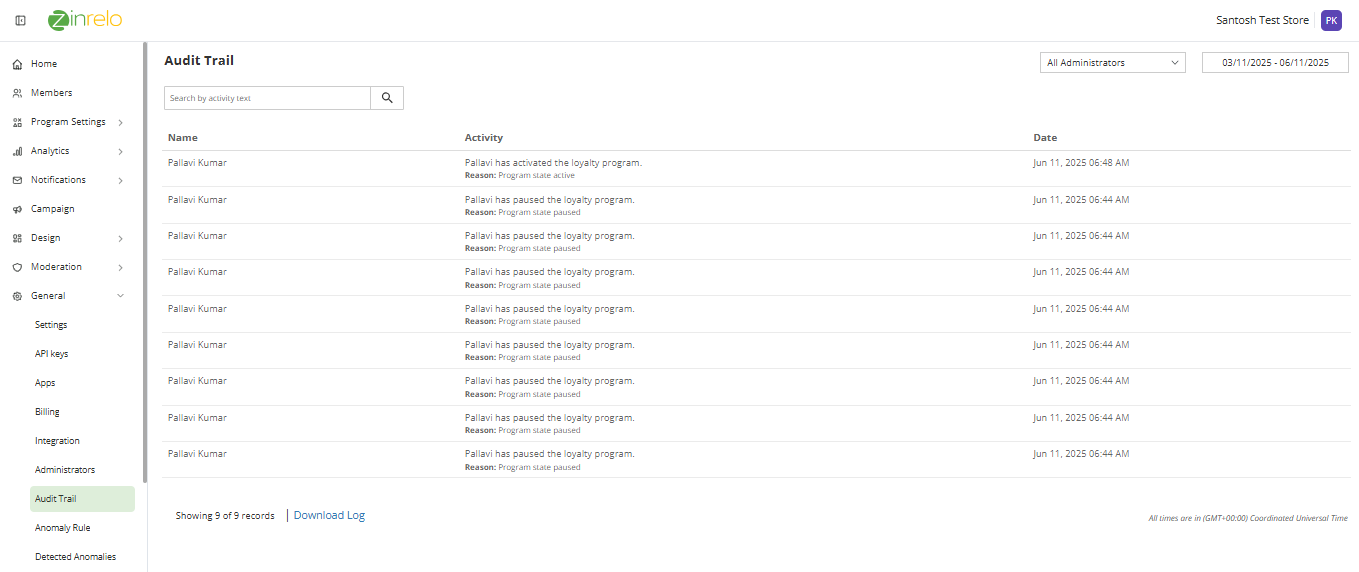Open the Anomaly Rule page
The height and width of the screenshot is (572, 1359).
coord(63,528)
